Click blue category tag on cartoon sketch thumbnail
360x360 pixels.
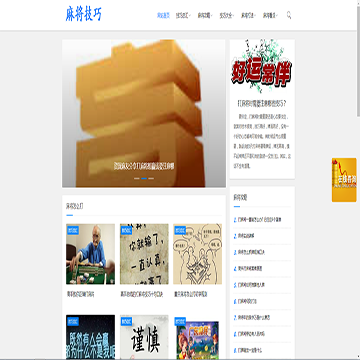pos(180,230)
